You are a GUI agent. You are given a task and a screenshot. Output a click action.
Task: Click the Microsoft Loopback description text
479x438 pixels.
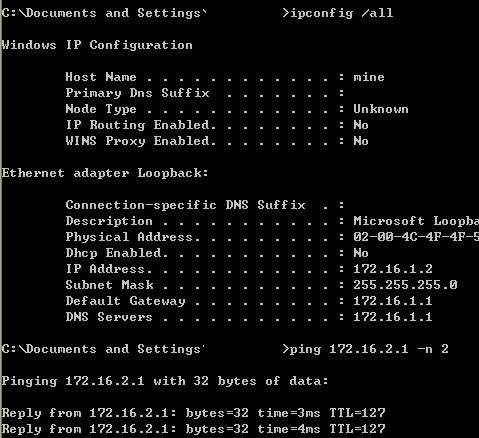(x=416, y=221)
